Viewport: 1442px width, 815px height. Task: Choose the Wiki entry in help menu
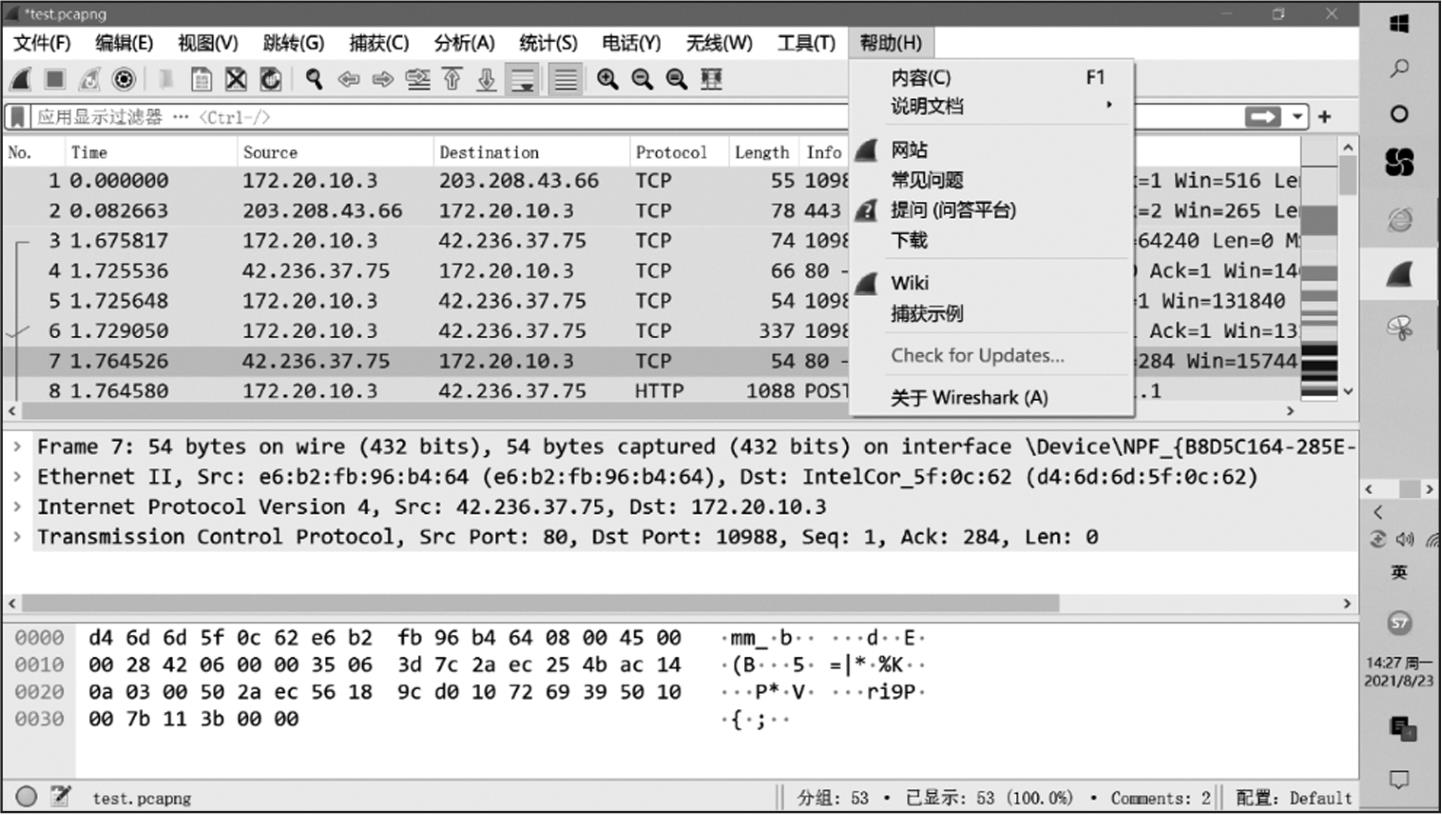click(x=909, y=283)
